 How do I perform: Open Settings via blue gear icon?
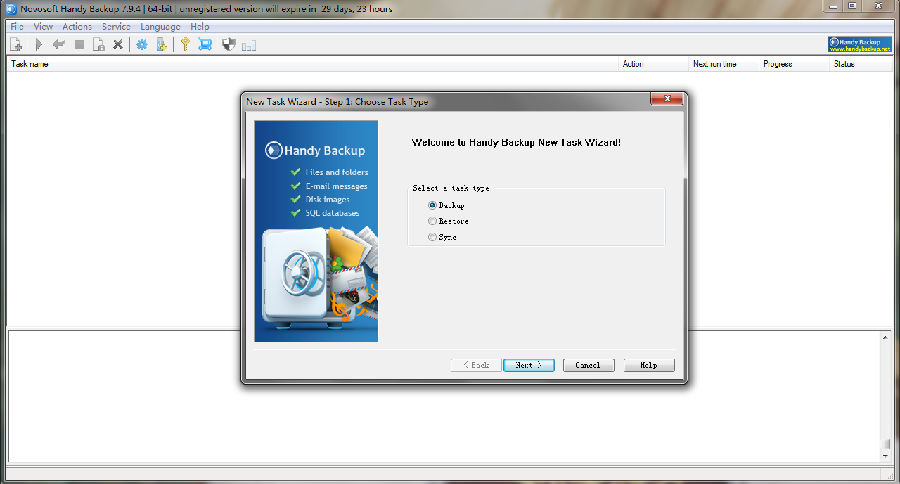tap(141, 45)
